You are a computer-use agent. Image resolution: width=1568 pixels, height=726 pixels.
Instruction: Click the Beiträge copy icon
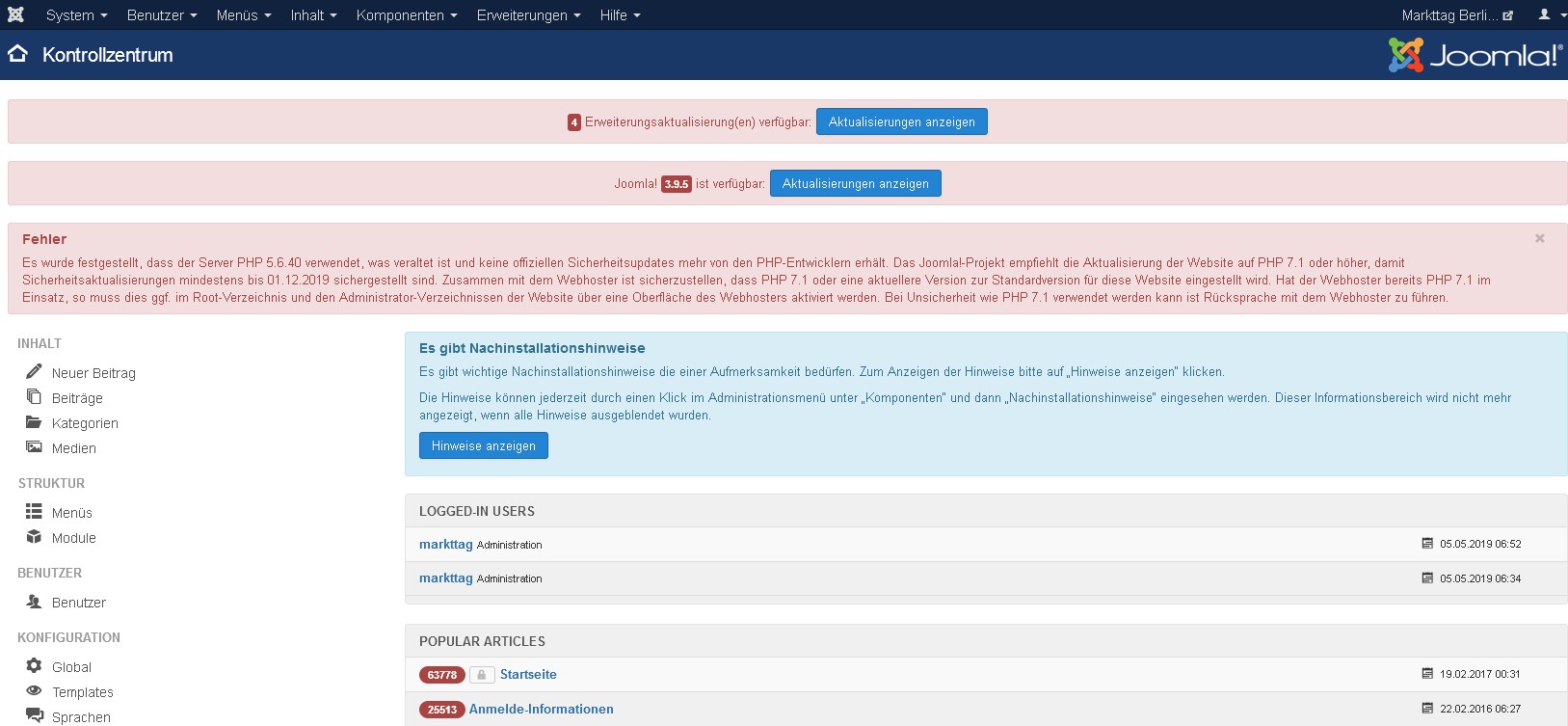[x=34, y=396]
